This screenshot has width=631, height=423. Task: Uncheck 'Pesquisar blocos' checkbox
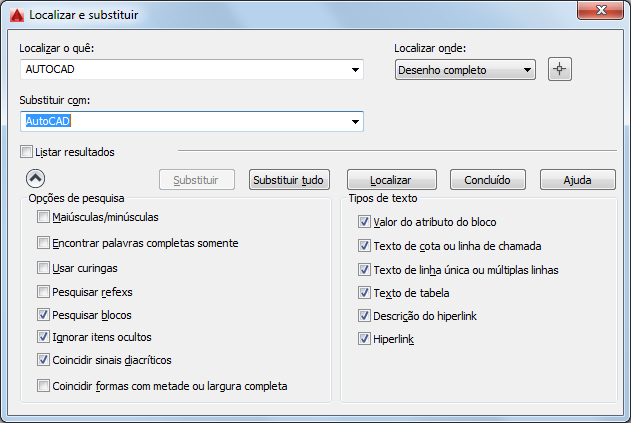pos(43,315)
